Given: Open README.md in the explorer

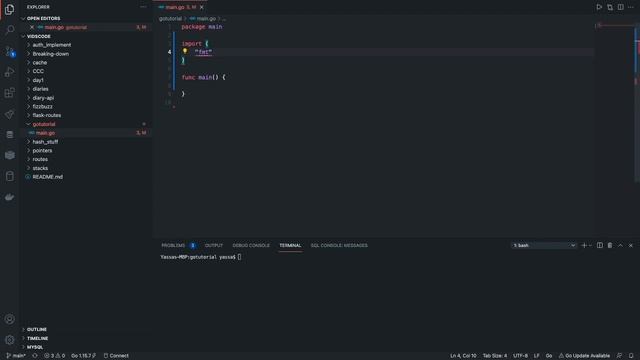Looking at the screenshot, I should (47, 177).
